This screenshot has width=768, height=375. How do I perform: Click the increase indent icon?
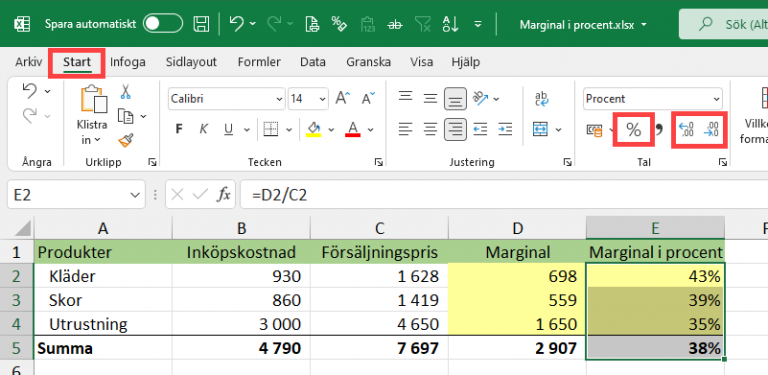[x=505, y=129]
